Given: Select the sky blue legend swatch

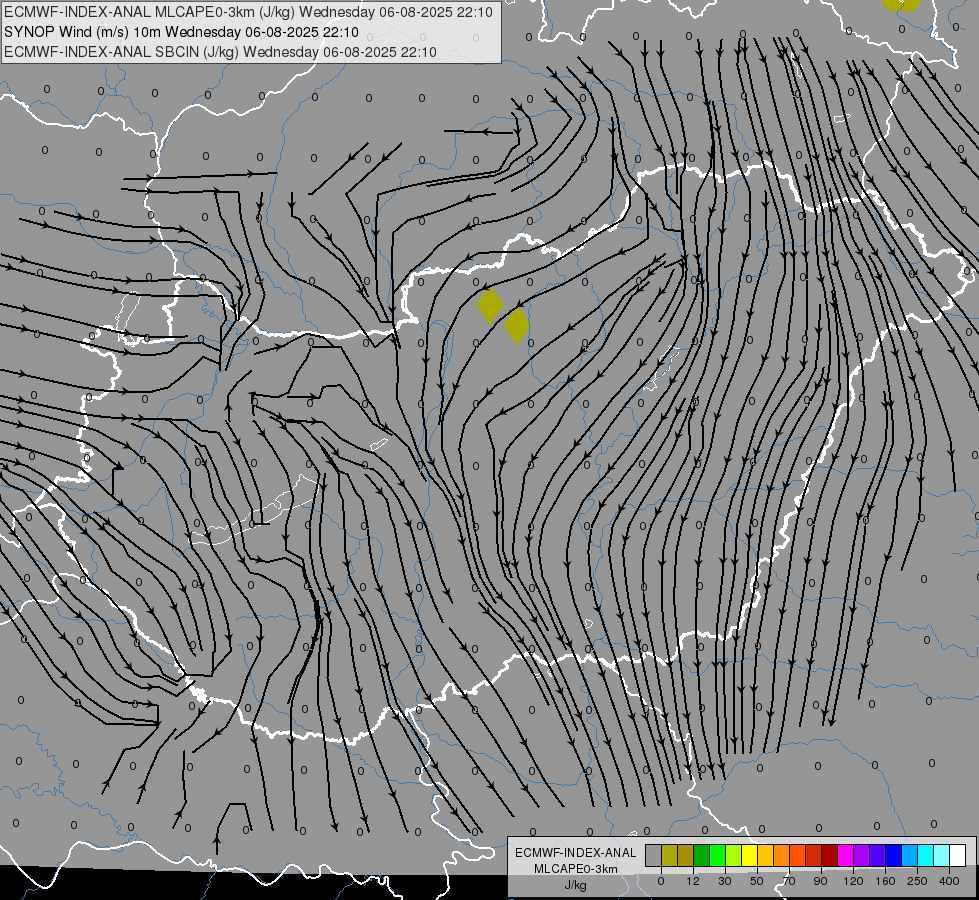Looking at the screenshot, I should (910, 855).
